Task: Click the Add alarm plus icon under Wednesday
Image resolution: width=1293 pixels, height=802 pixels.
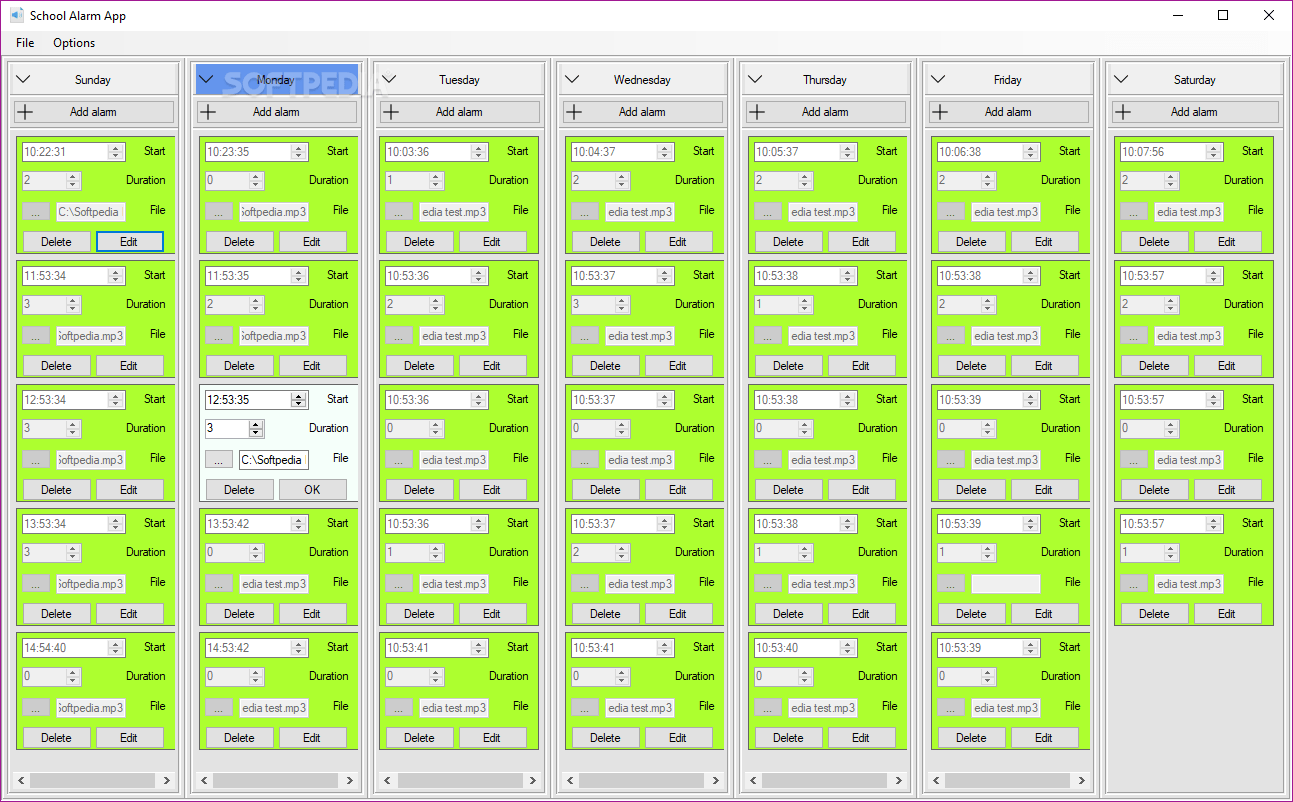Action: (573, 111)
